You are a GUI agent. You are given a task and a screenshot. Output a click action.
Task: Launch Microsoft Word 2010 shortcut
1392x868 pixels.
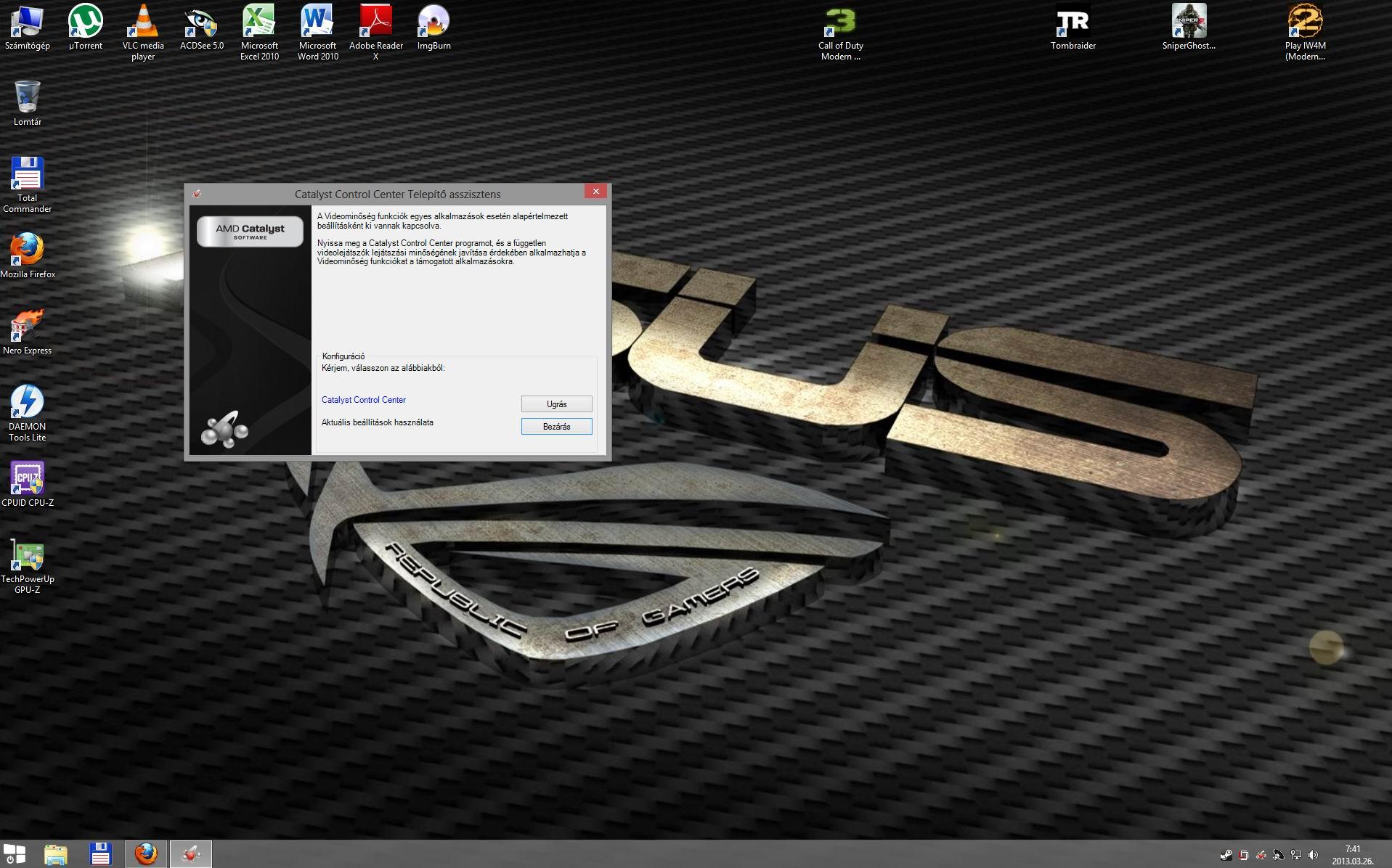pyautogui.click(x=318, y=33)
